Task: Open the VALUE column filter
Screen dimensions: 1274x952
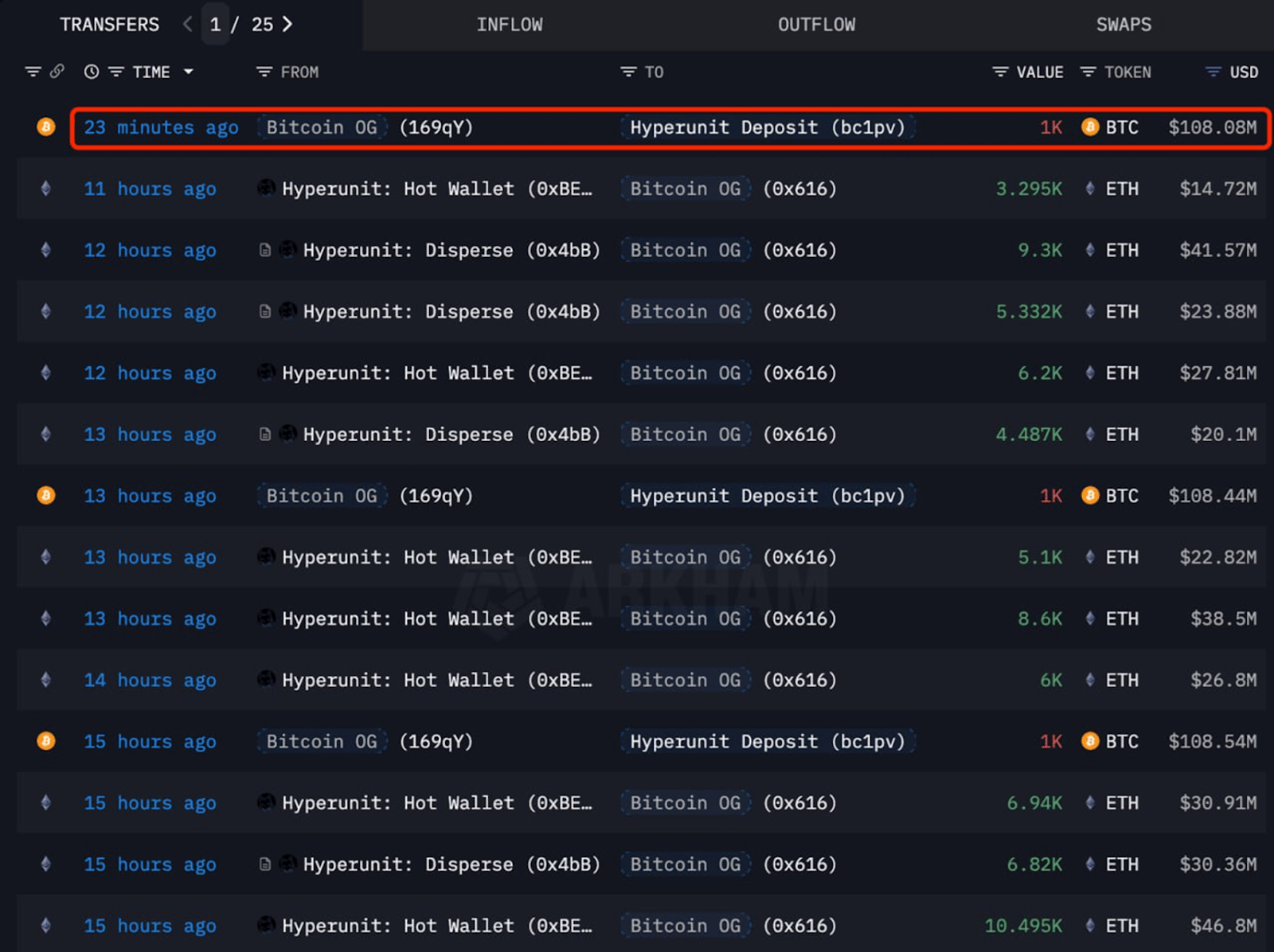Action: [x=1000, y=72]
